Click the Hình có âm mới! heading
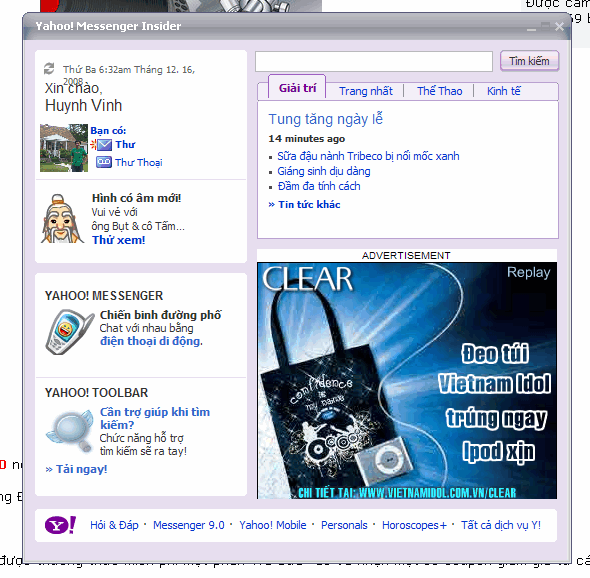 pyautogui.click(x=136, y=198)
